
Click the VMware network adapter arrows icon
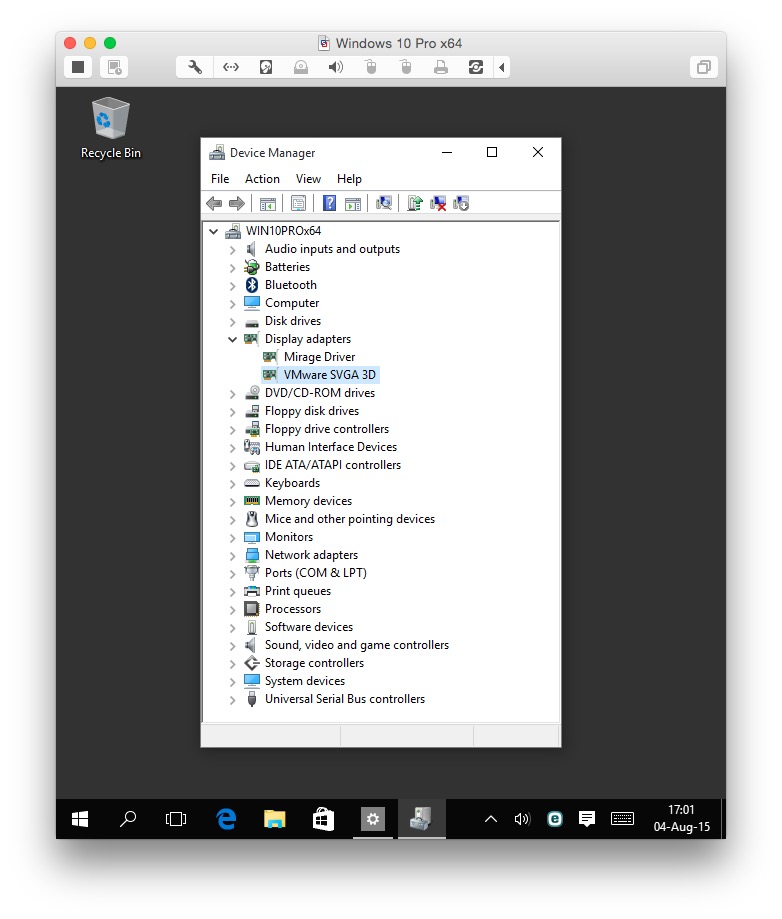click(x=231, y=67)
